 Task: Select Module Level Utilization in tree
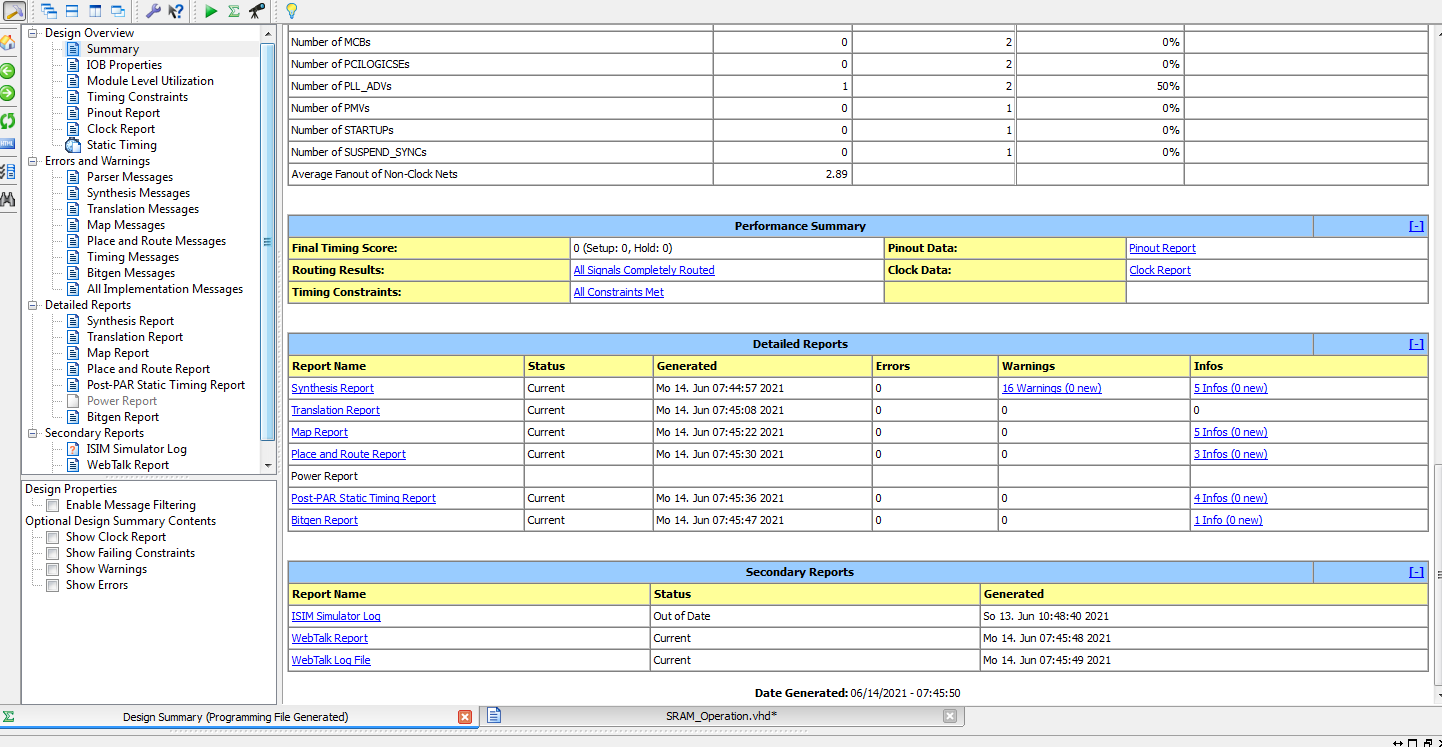150,81
